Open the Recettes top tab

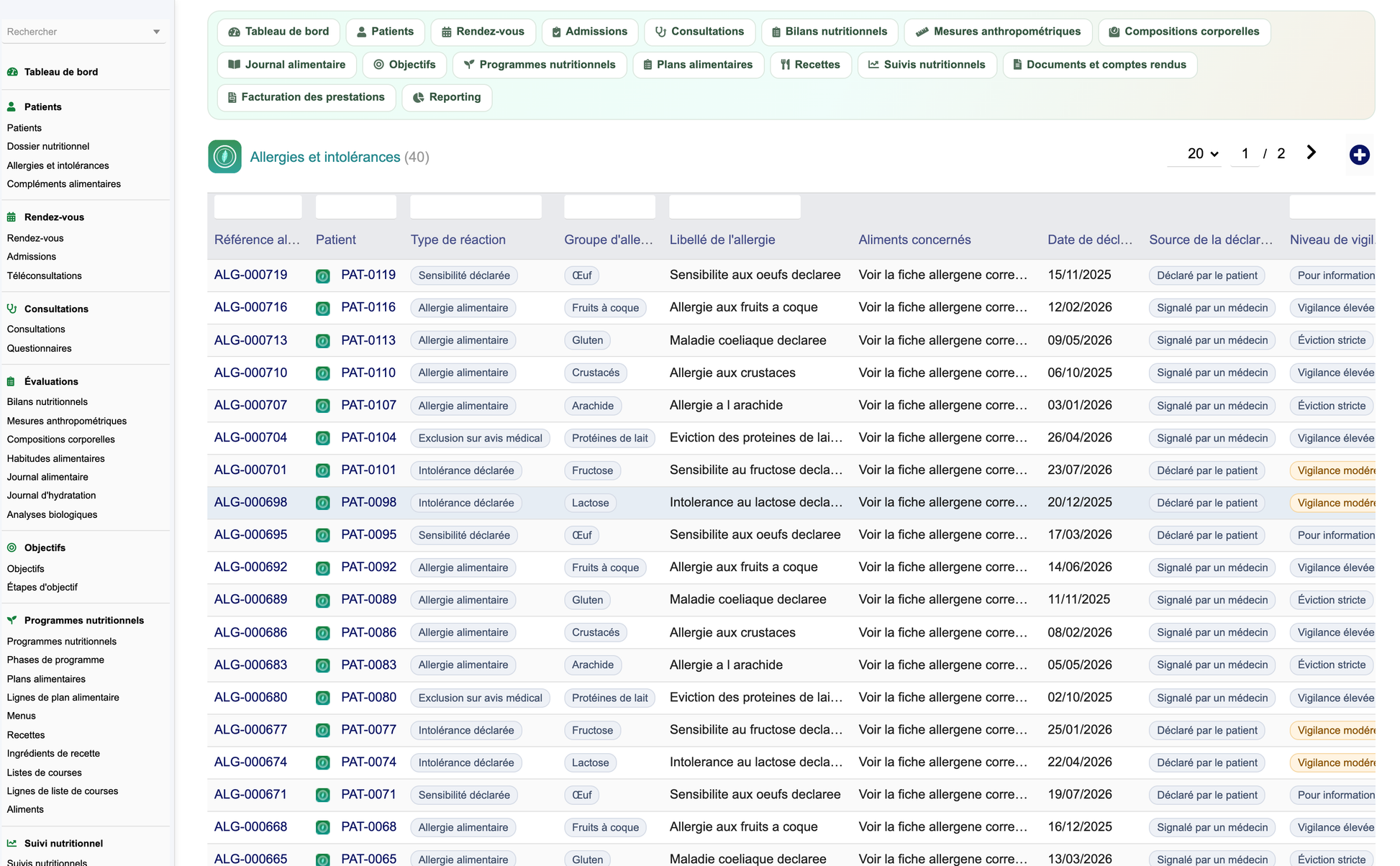(811, 65)
